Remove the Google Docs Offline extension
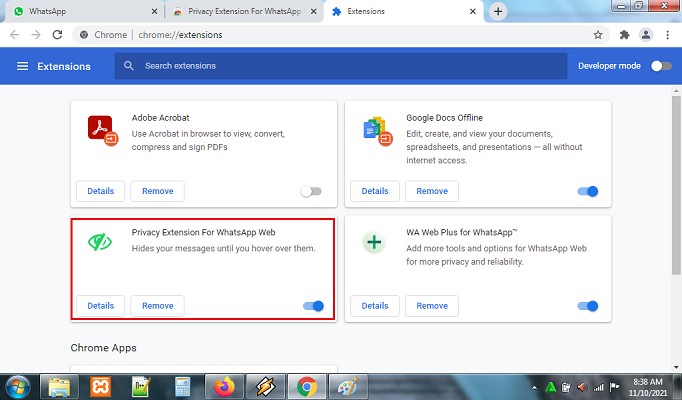The image size is (682, 400). (432, 191)
